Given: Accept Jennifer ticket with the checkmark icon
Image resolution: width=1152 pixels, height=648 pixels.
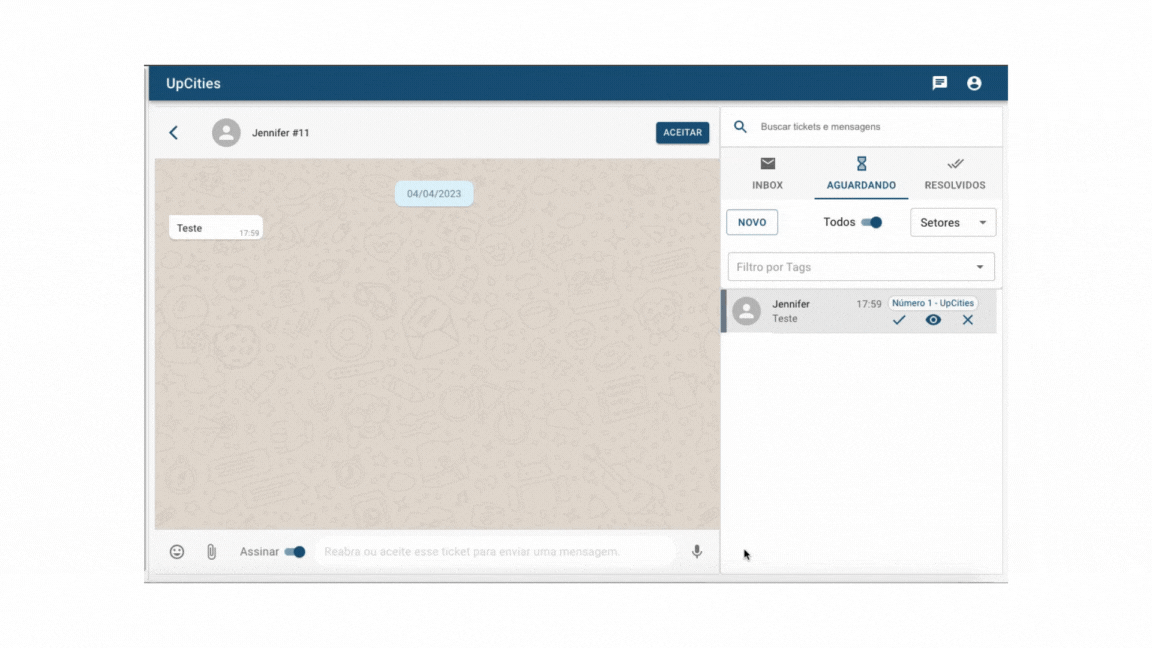Looking at the screenshot, I should pos(899,320).
